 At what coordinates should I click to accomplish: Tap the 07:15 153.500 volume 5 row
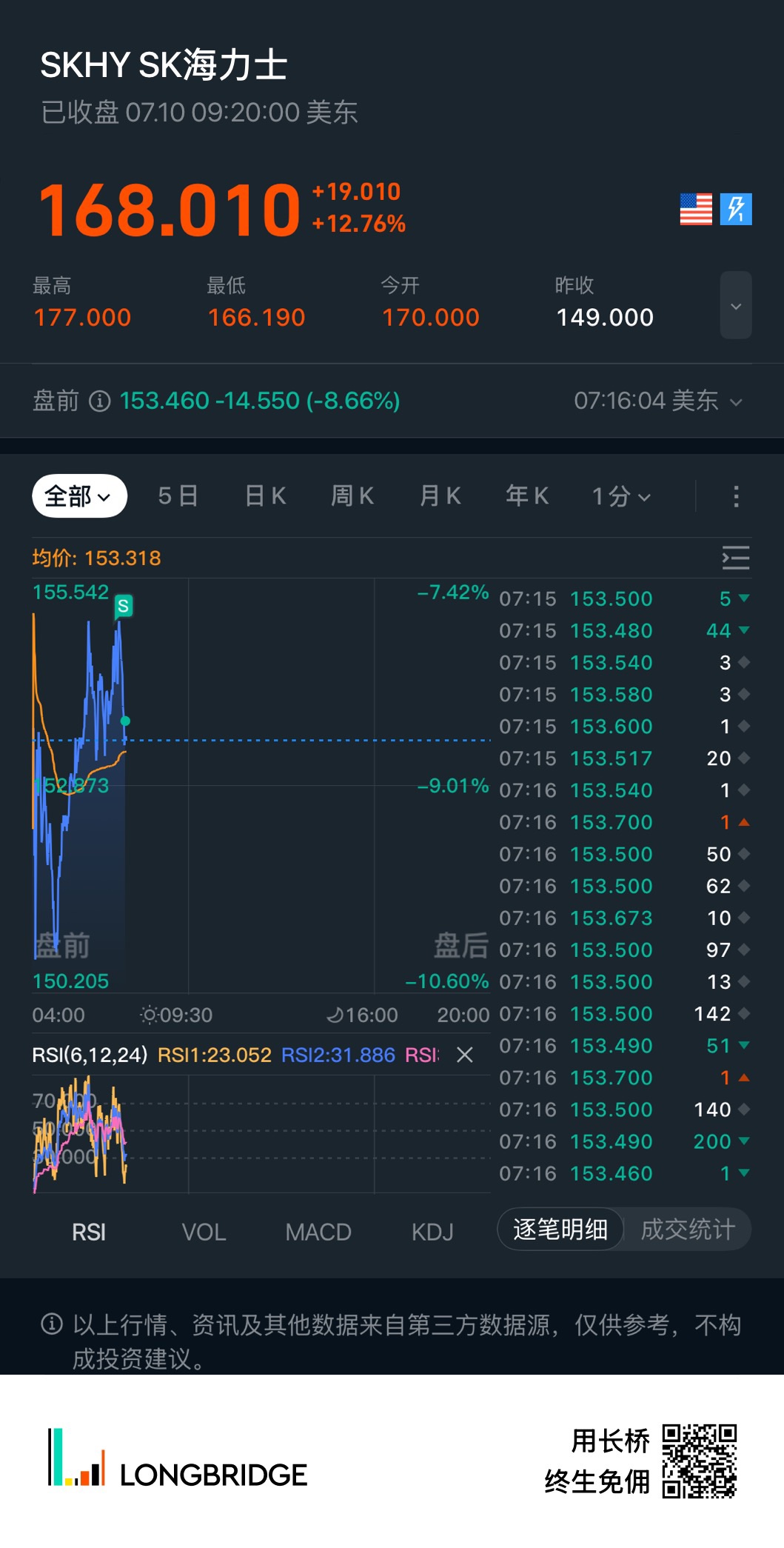pyautogui.click(x=624, y=598)
